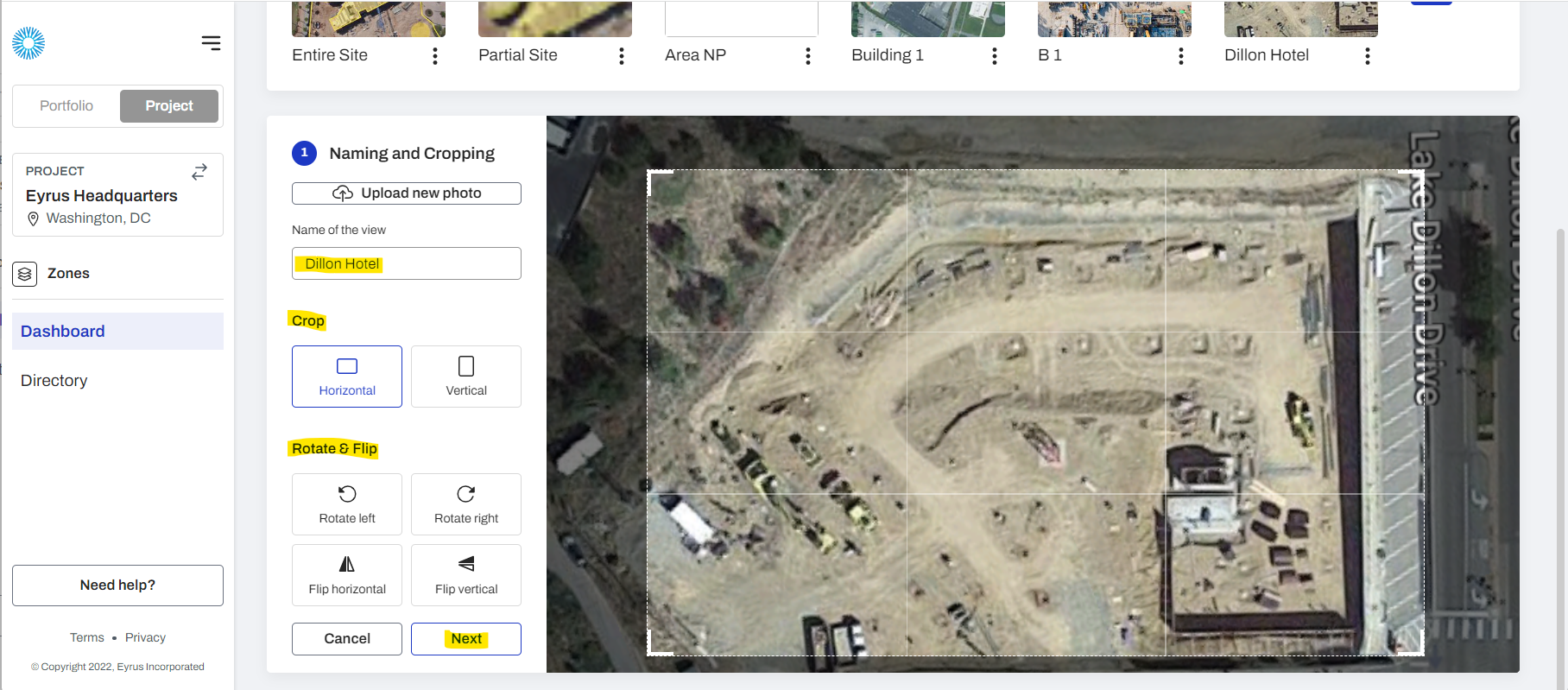The width and height of the screenshot is (1568, 690).
Task: Rotate the image left
Action: pyautogui.click(x=347, y=504)
